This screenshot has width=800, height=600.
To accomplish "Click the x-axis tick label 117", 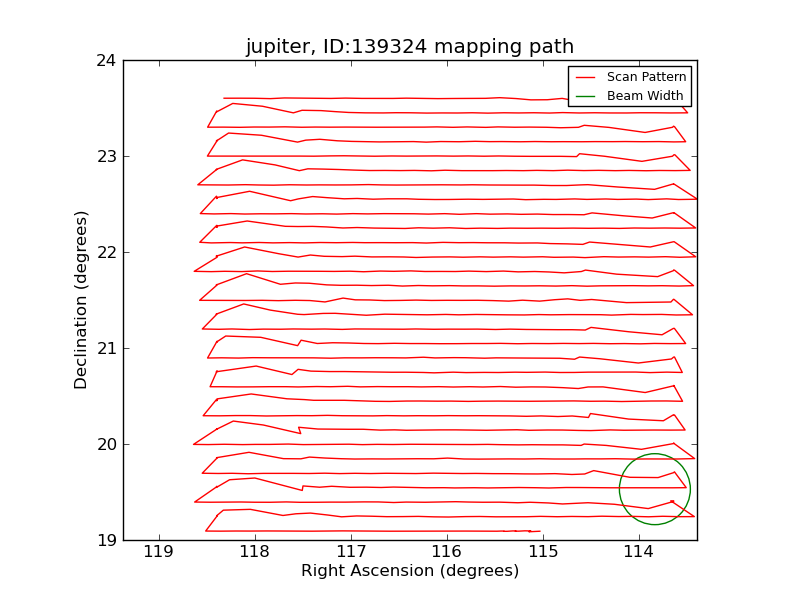I will click(351, 552).
